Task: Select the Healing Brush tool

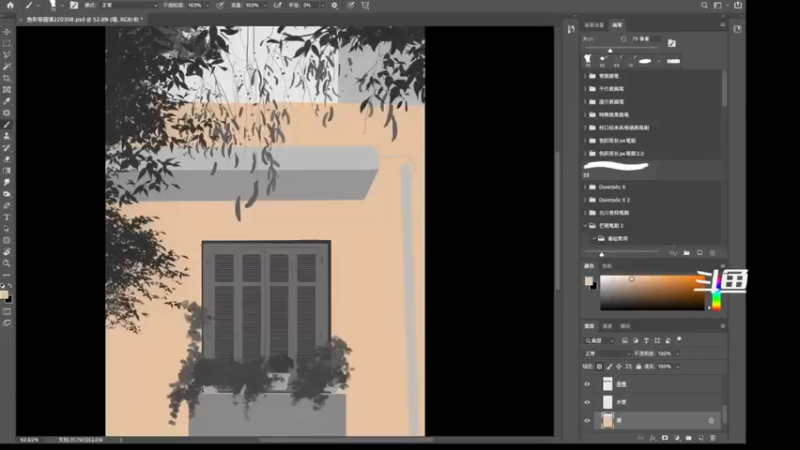Action: [7, 113]
